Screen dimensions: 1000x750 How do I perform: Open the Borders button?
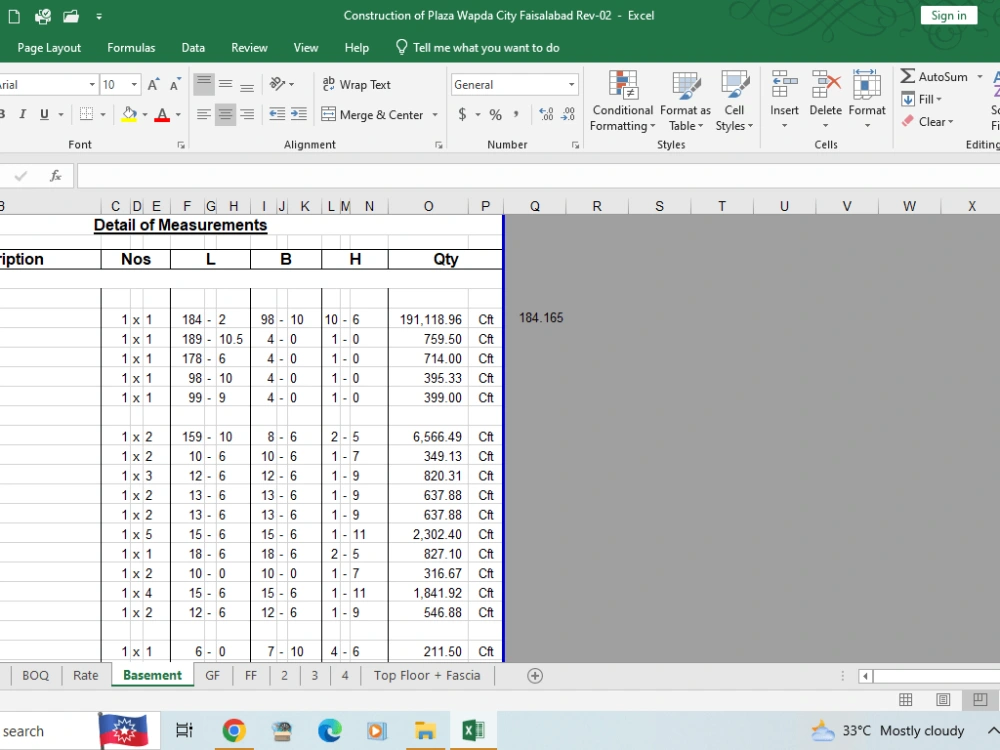[x=86, y=114]
